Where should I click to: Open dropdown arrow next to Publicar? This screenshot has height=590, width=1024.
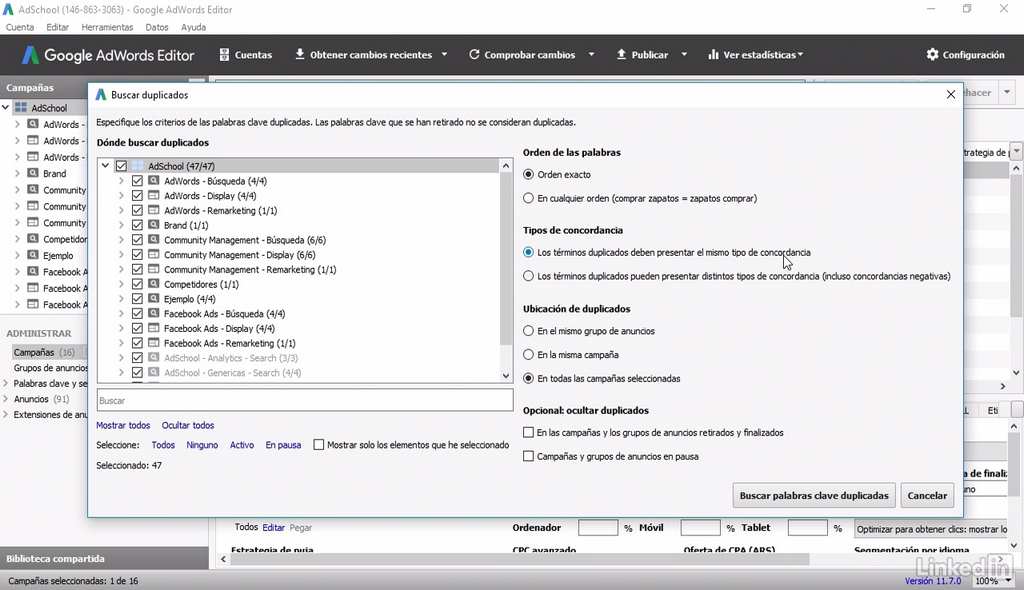[684, 54]
